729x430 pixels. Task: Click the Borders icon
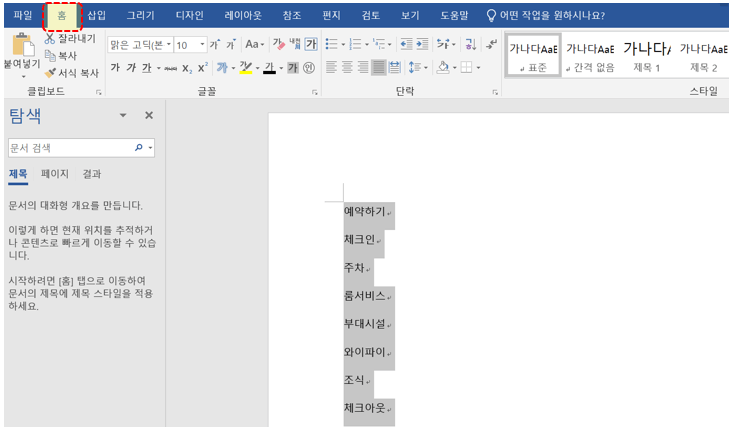[x=466, y=68]
